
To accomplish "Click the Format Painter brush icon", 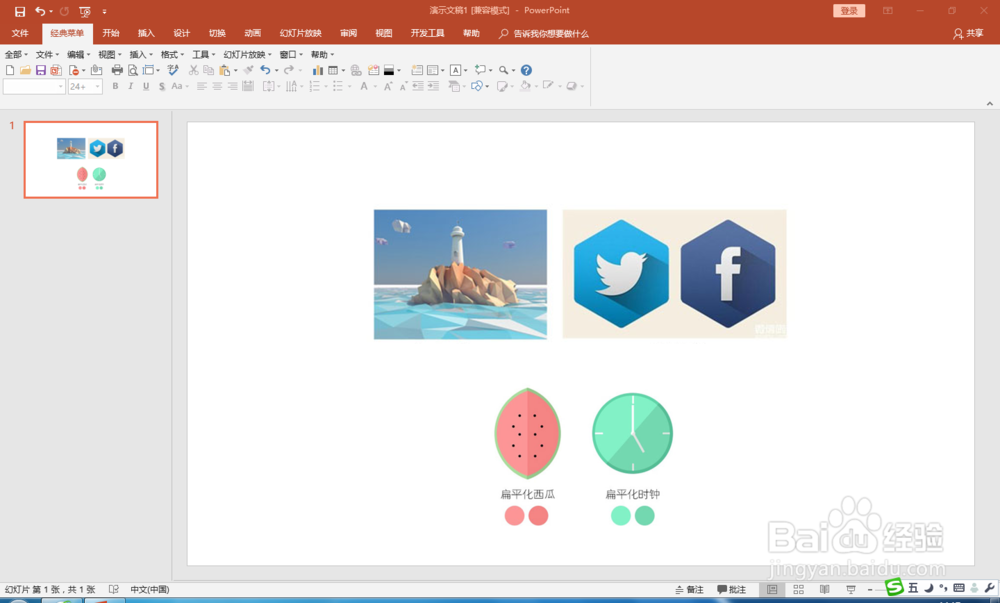I will pyautogui.click(x=249, y=70).
